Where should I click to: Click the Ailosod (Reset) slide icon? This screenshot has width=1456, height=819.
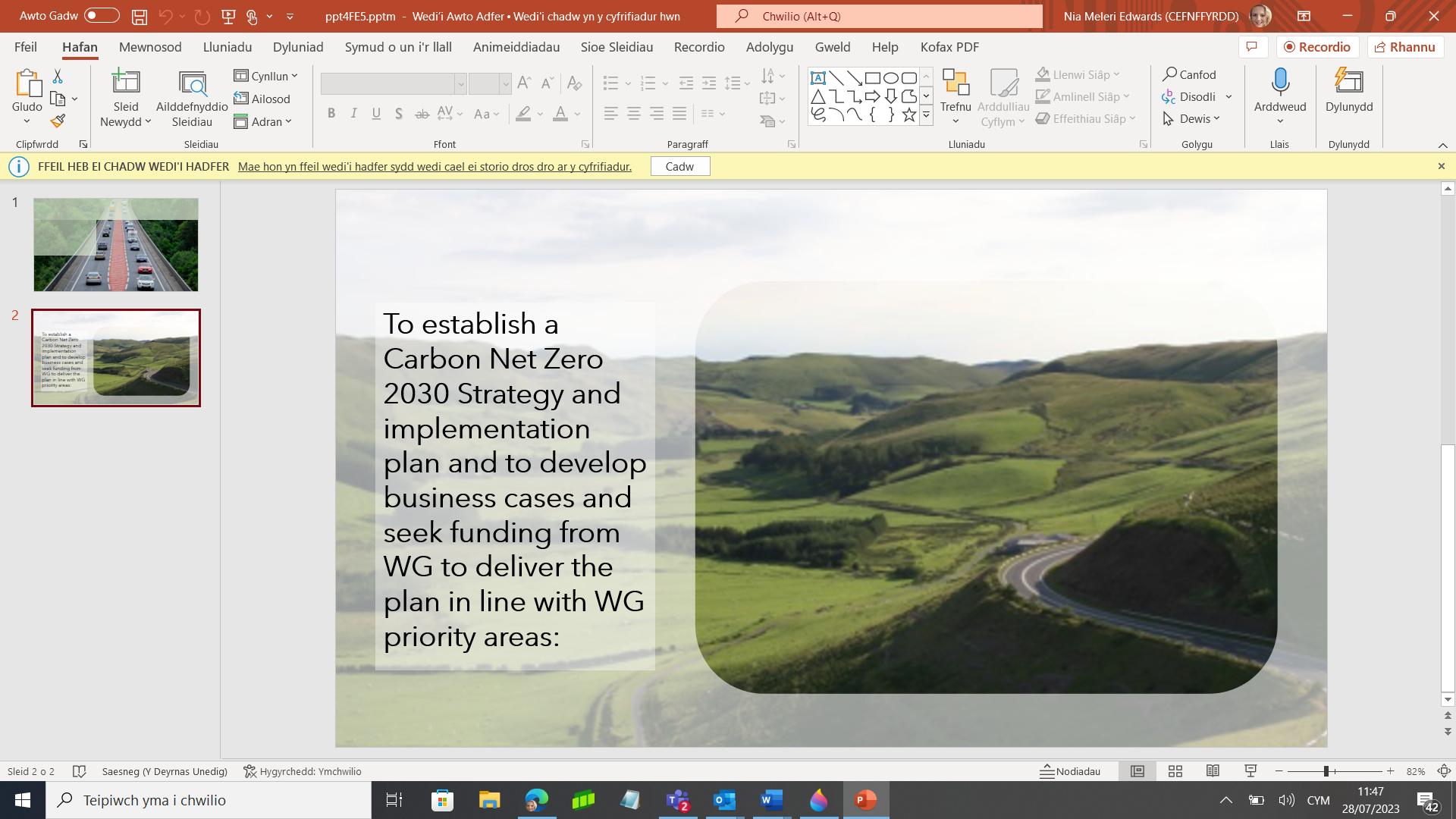pos(262,99)
